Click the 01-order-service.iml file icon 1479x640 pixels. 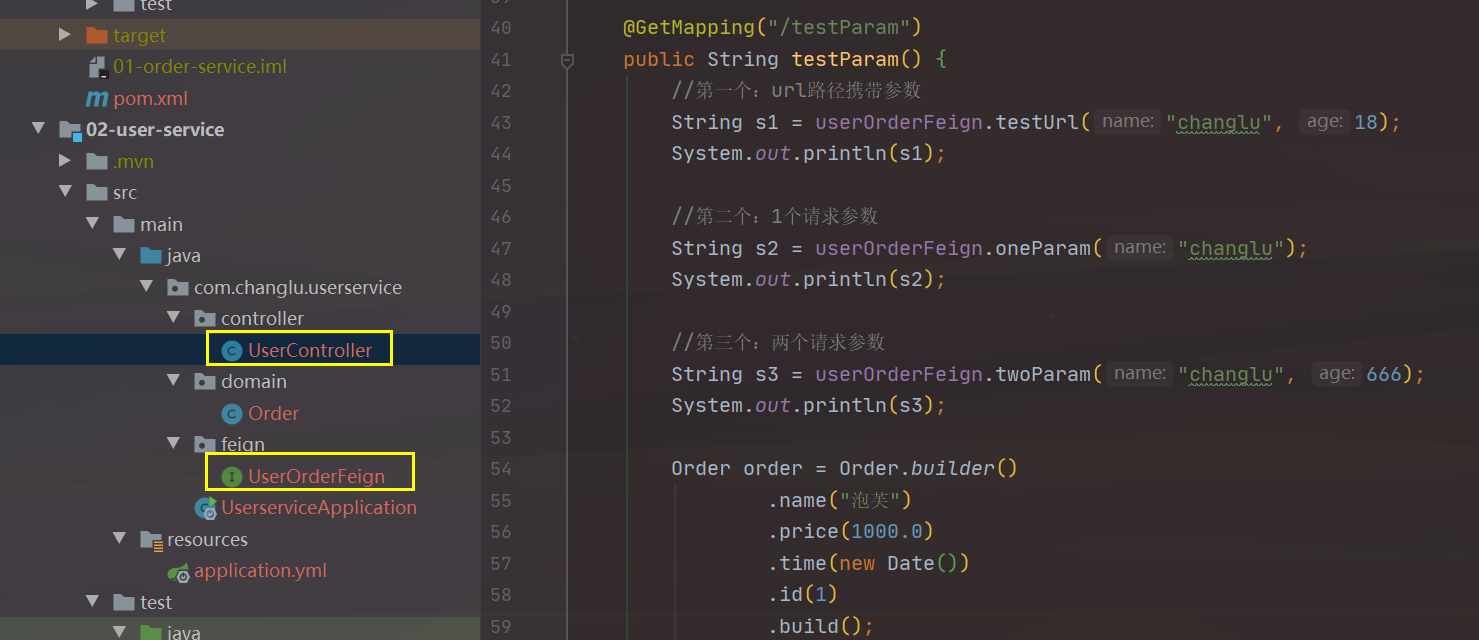click(97, 67)
